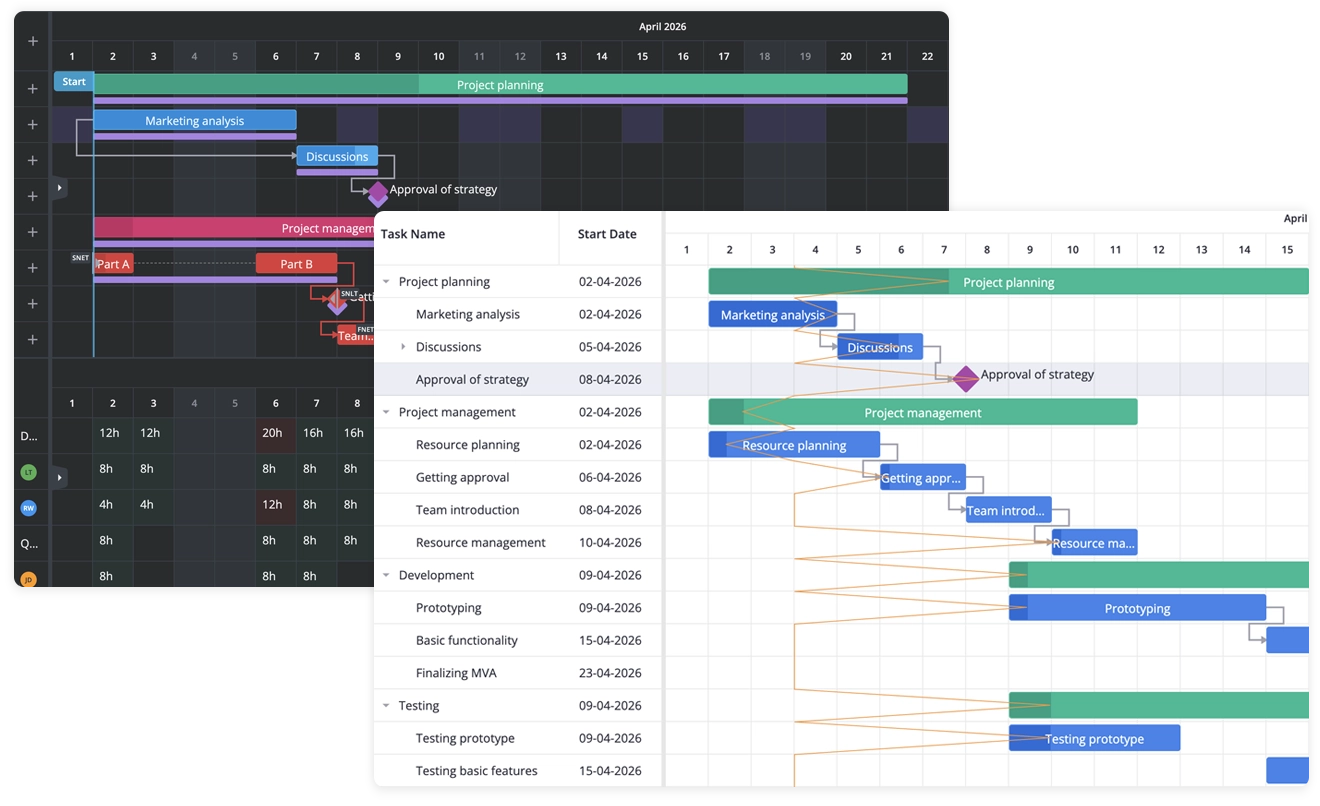Screen dimensions: 1320x806
Task: Click the plus icon in the dark chart's header row
Action: pos(32,41)
